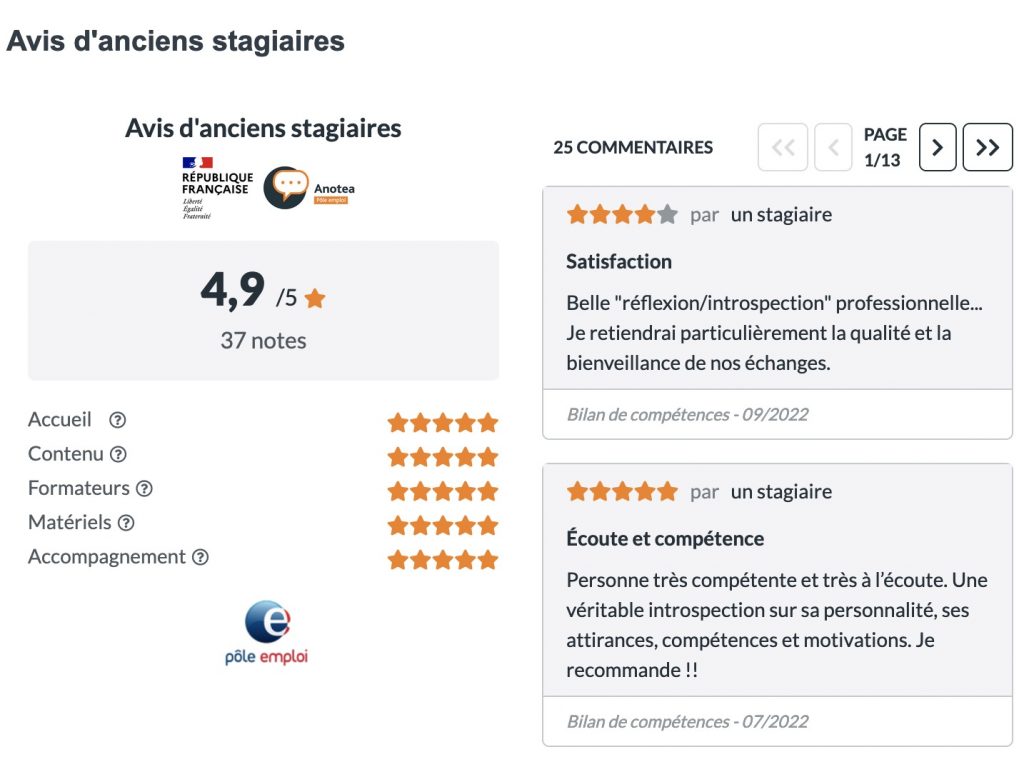Click the Bilan de compétences 09/2022 footer
1024x757 pixels.
[777, 415]
